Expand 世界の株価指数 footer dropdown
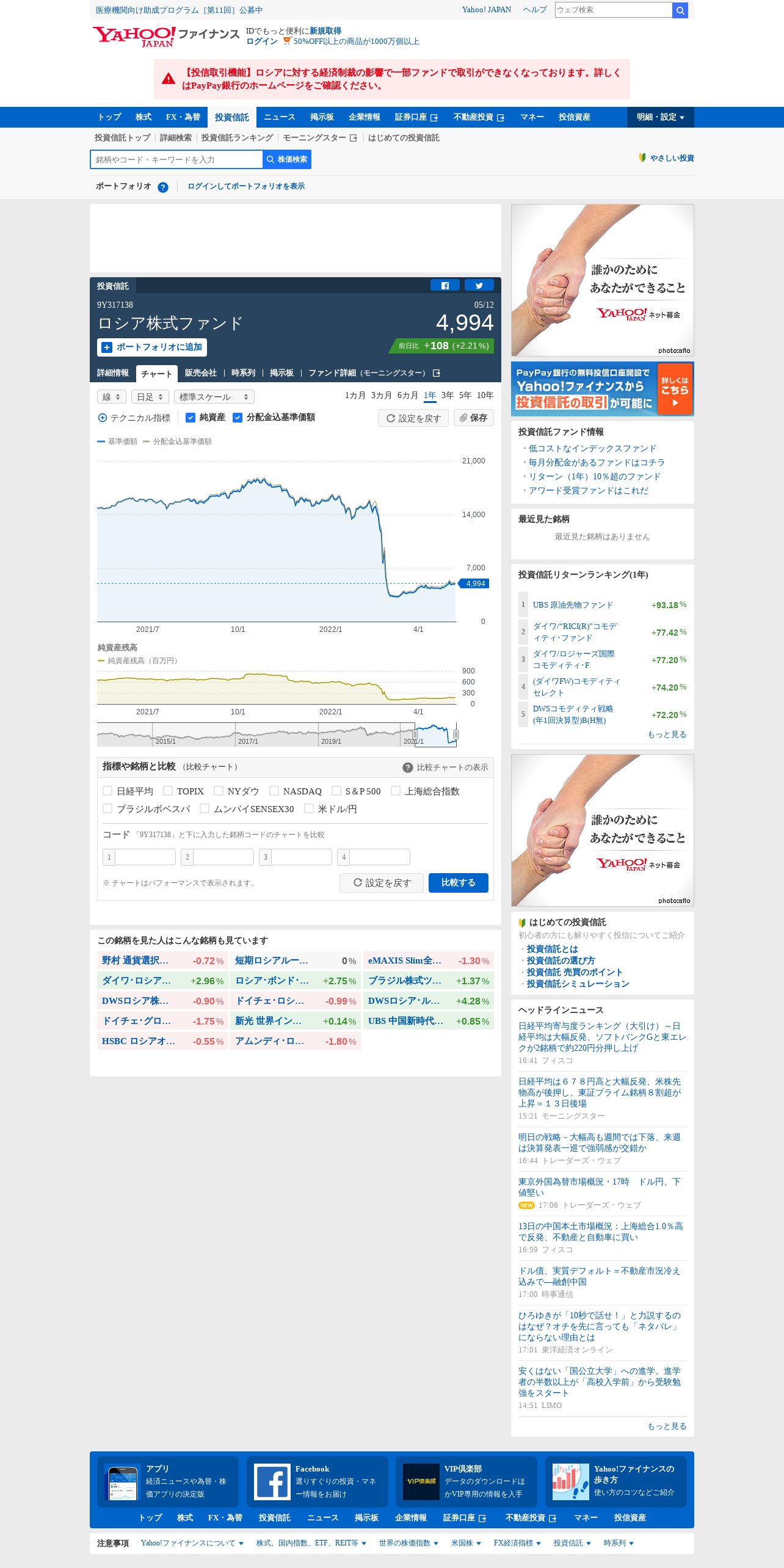This screenshot has width=784, height=1568. 408,1543
